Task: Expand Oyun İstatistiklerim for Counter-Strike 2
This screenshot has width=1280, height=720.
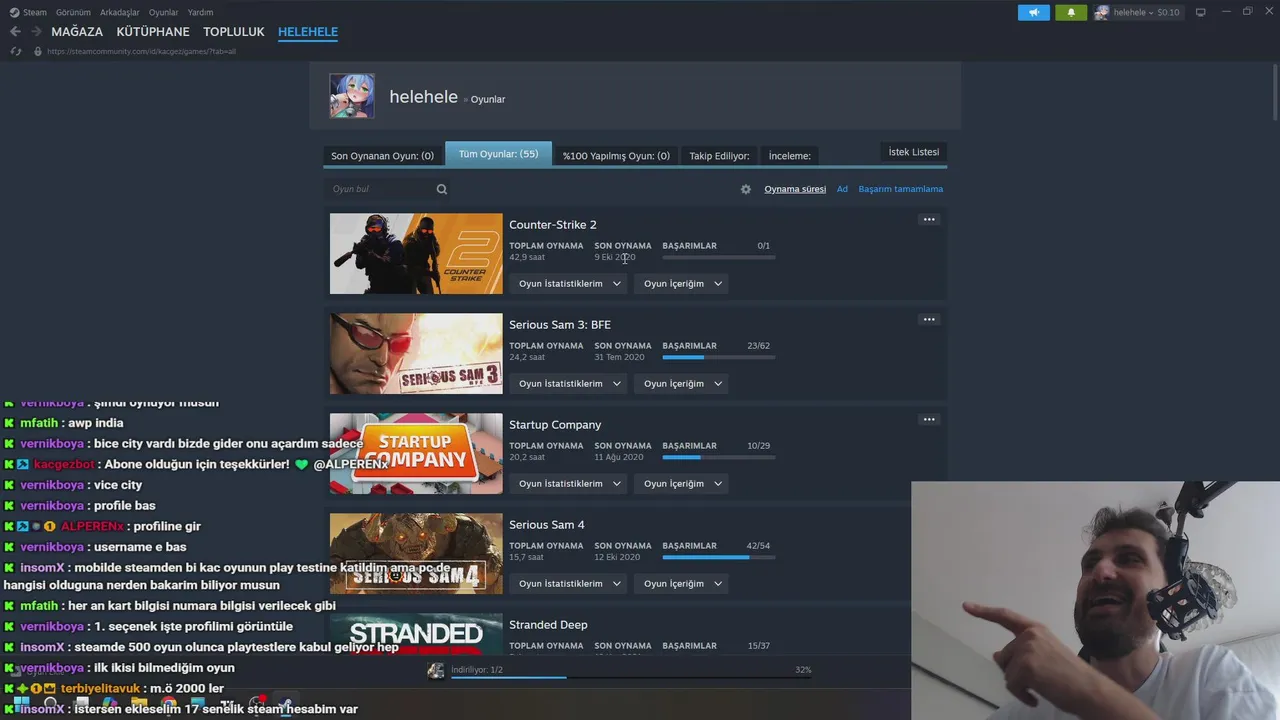Action: 569,284
